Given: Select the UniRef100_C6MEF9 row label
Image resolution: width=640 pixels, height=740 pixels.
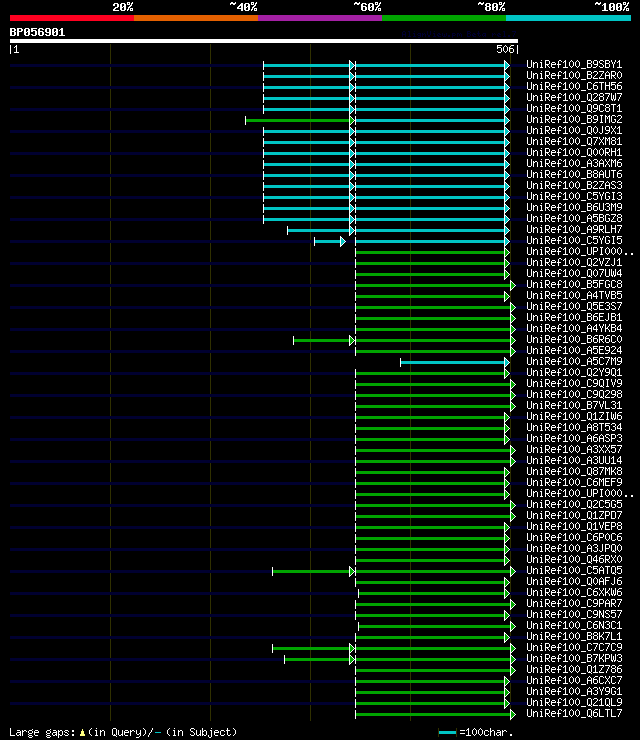Looking at the screenshot, I should pyautogui.click(x=574, y=483).
